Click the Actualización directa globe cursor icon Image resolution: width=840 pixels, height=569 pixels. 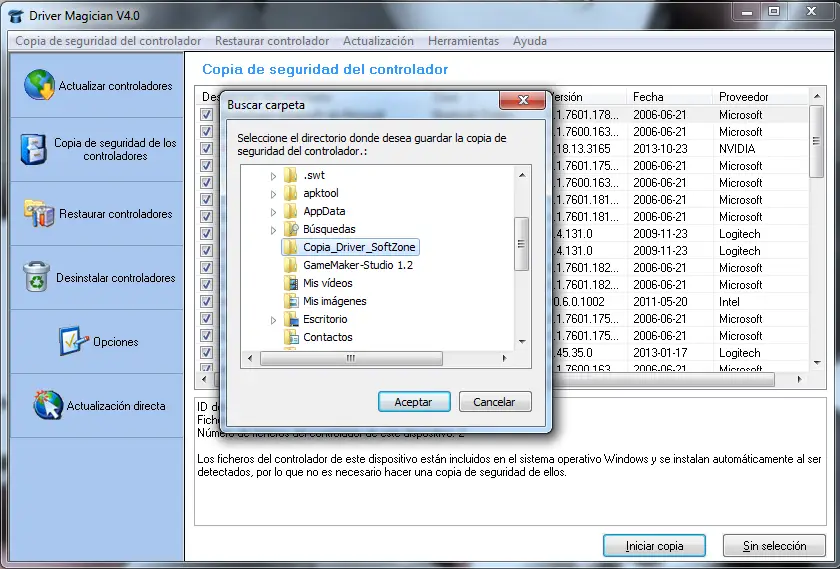(x=48, y=405)
